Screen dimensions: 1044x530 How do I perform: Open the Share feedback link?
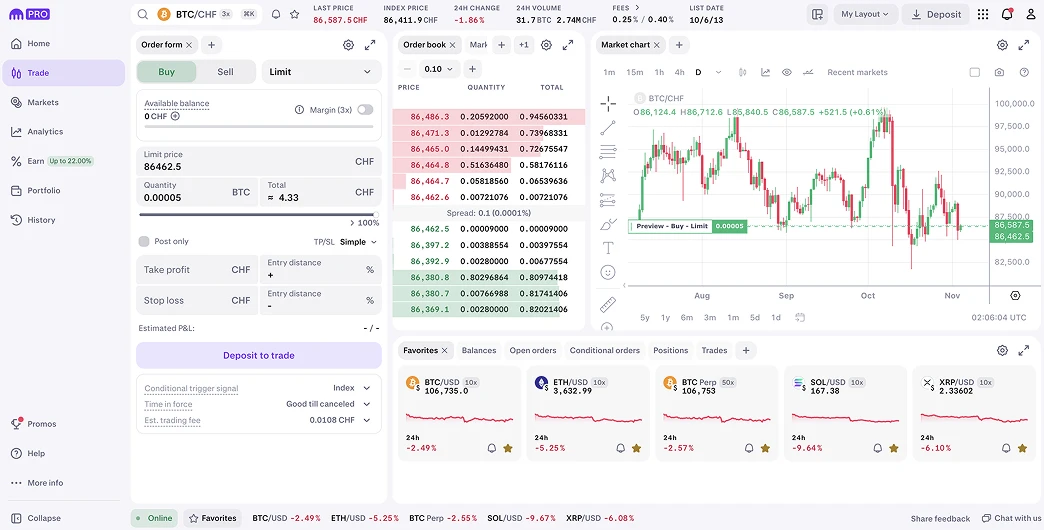[940, 519]
